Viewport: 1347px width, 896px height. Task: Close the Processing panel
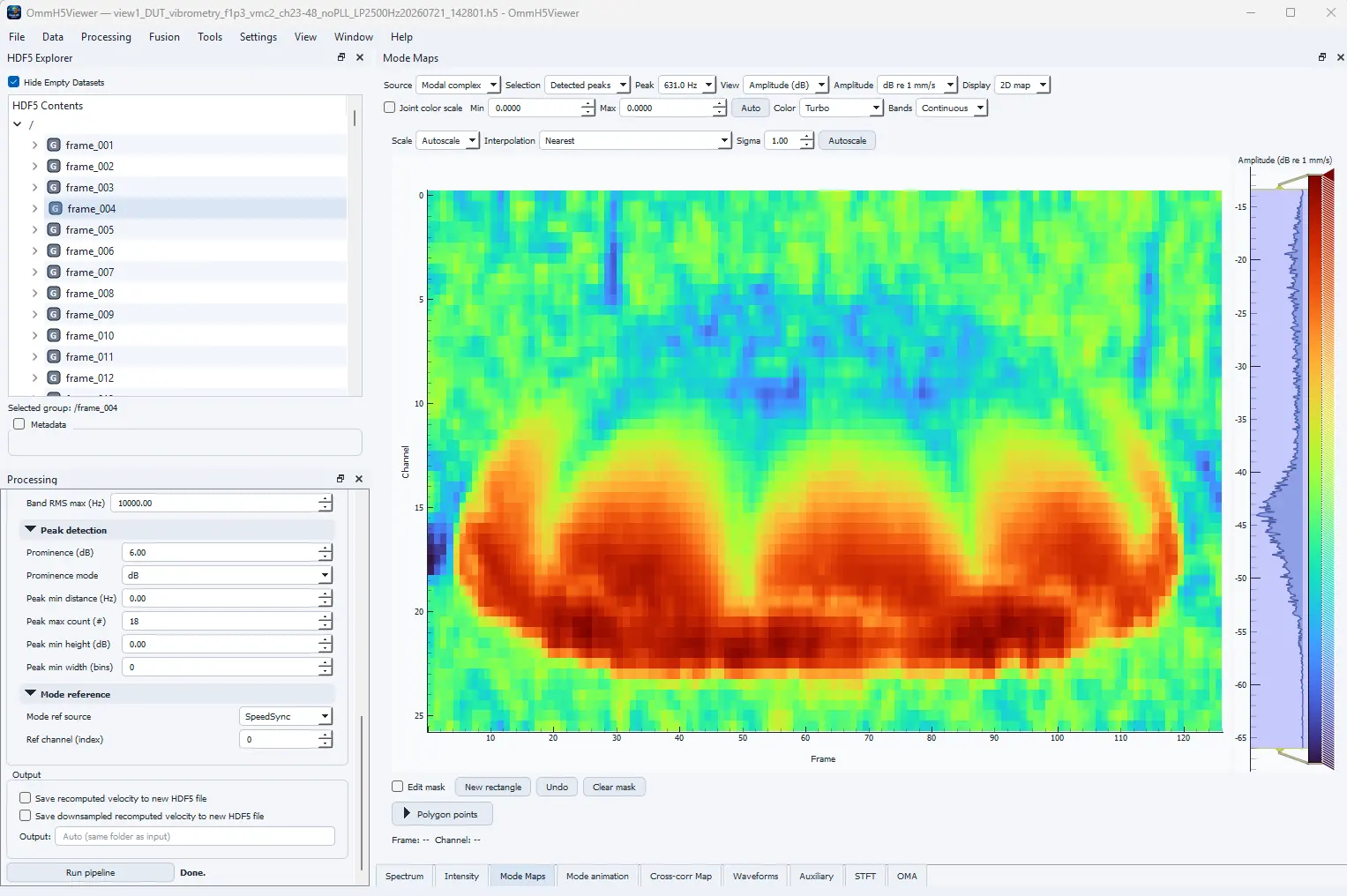(359, 479)
